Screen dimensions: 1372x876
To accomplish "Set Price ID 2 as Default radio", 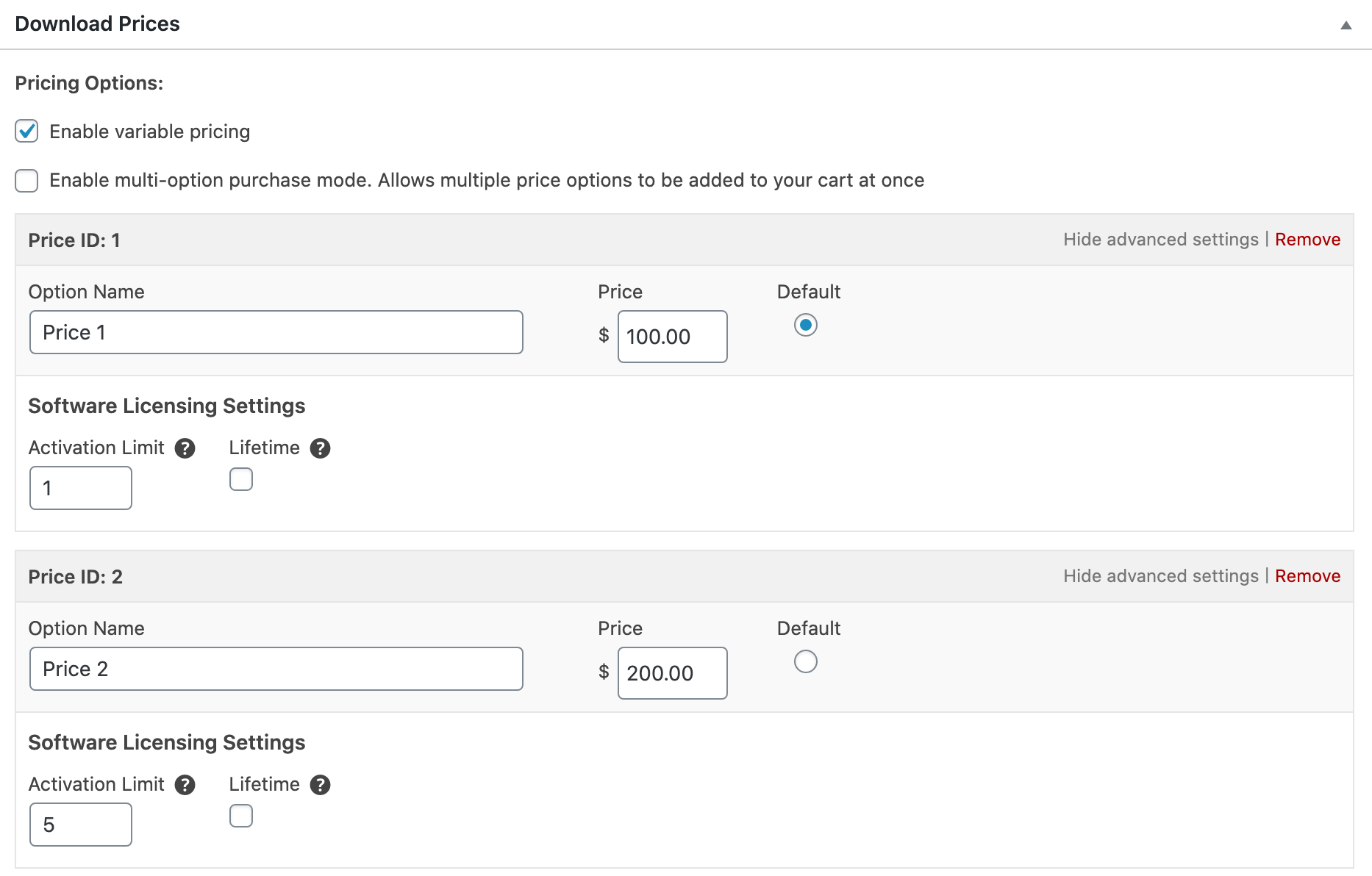I will tap(805, 661).
